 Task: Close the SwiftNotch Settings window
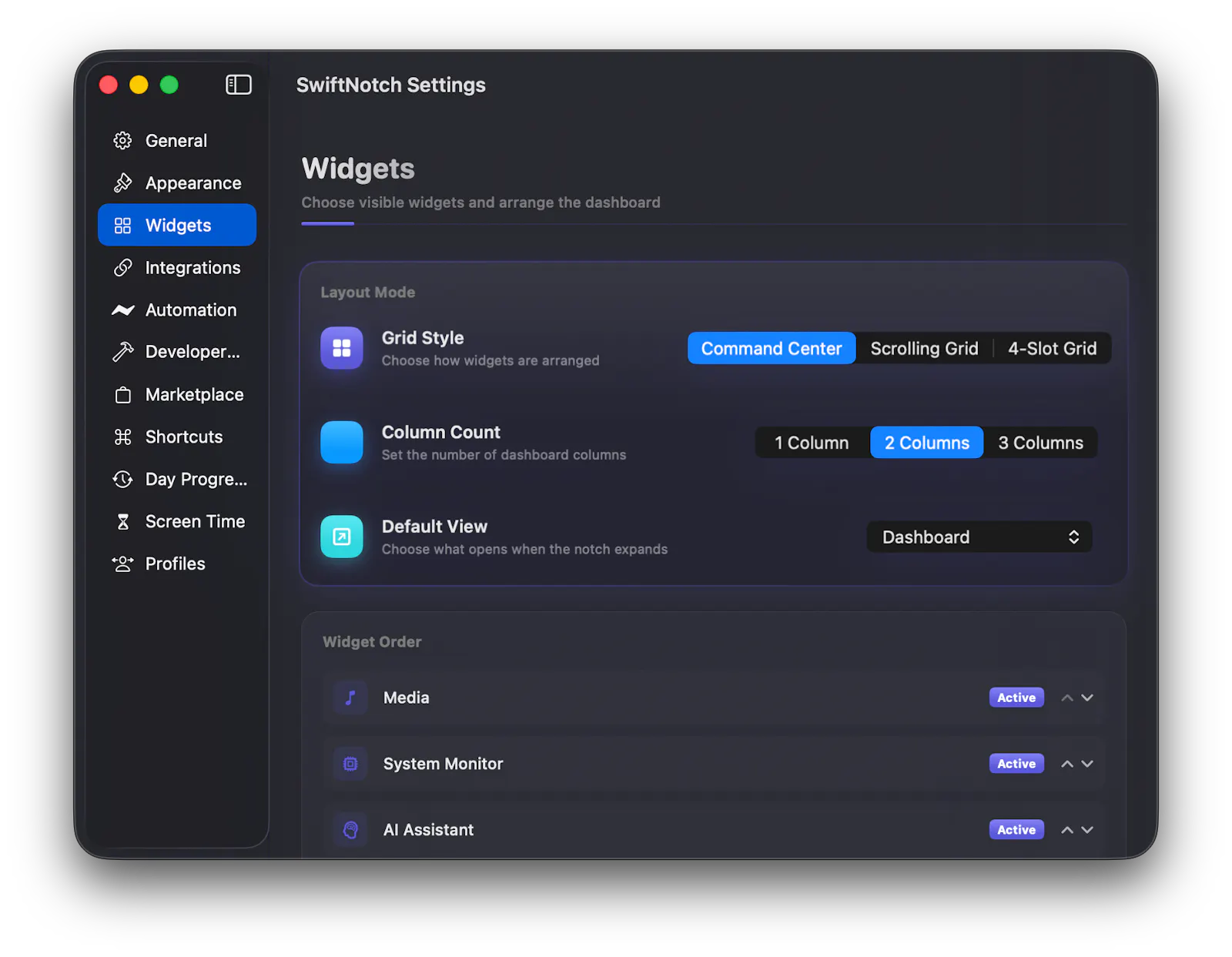(x=109, y=85)
